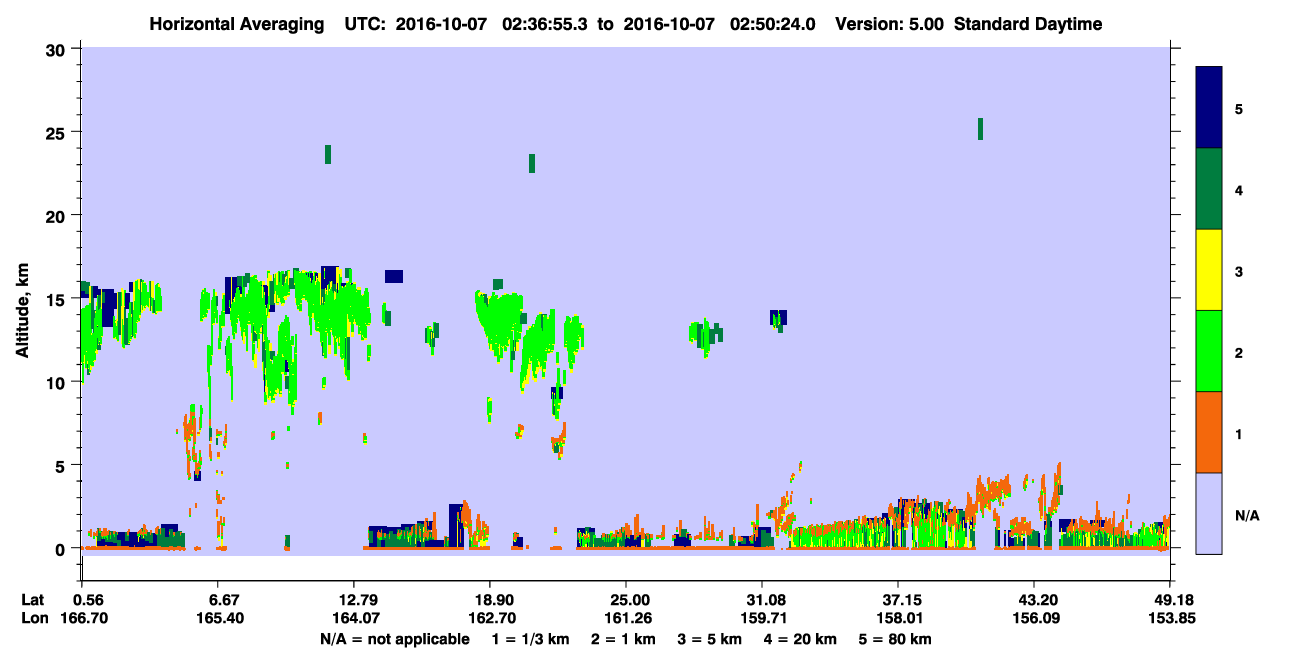Screen dimensions: 1300x667
Task: Click the end time '02:50:24.0'
Action: (x=775, y=24)
